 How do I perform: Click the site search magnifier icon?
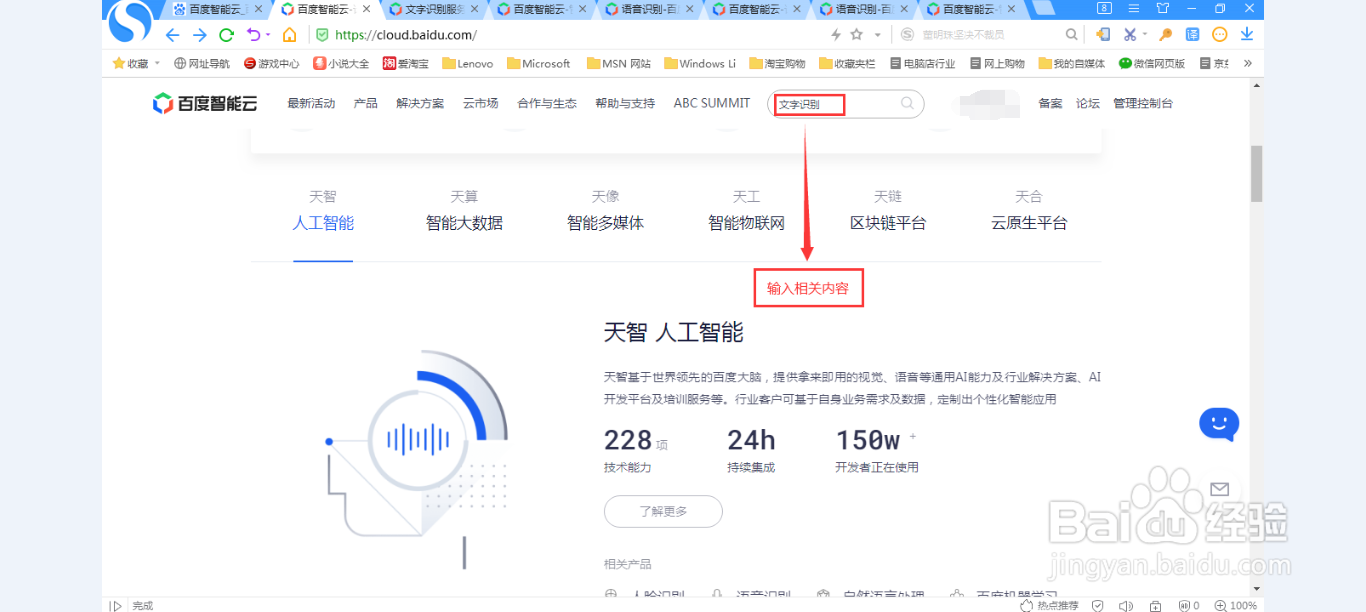907,103
